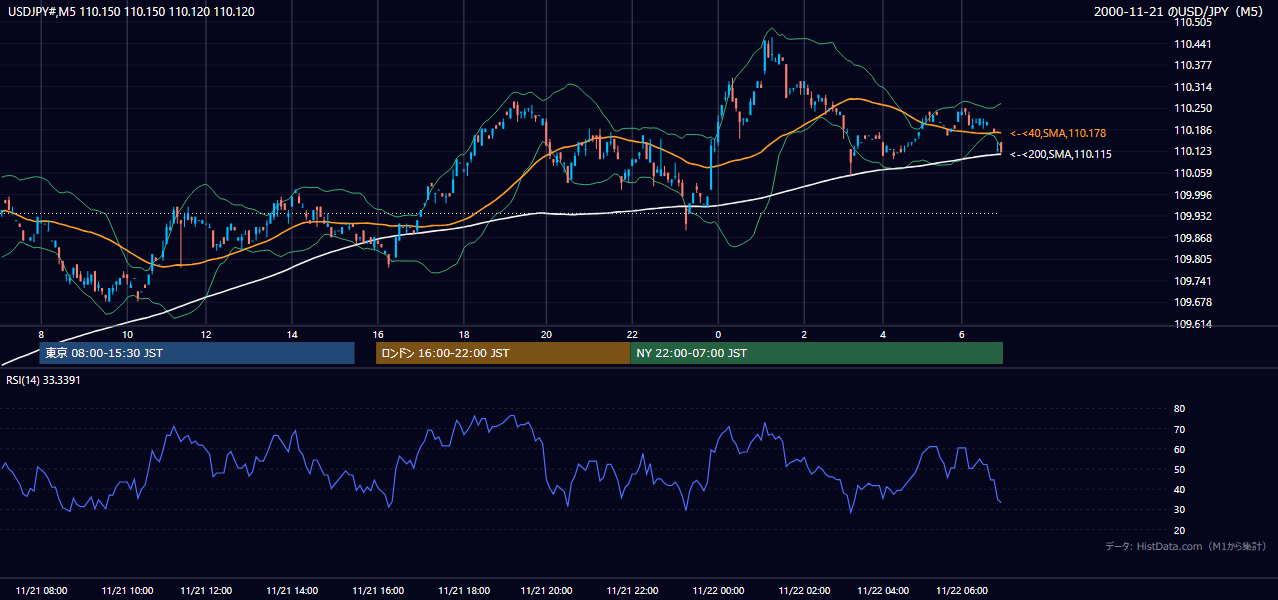Click RSI scale level 40
The width and height of the screenshot is (1278, 600).
(x=1179, y=489)
